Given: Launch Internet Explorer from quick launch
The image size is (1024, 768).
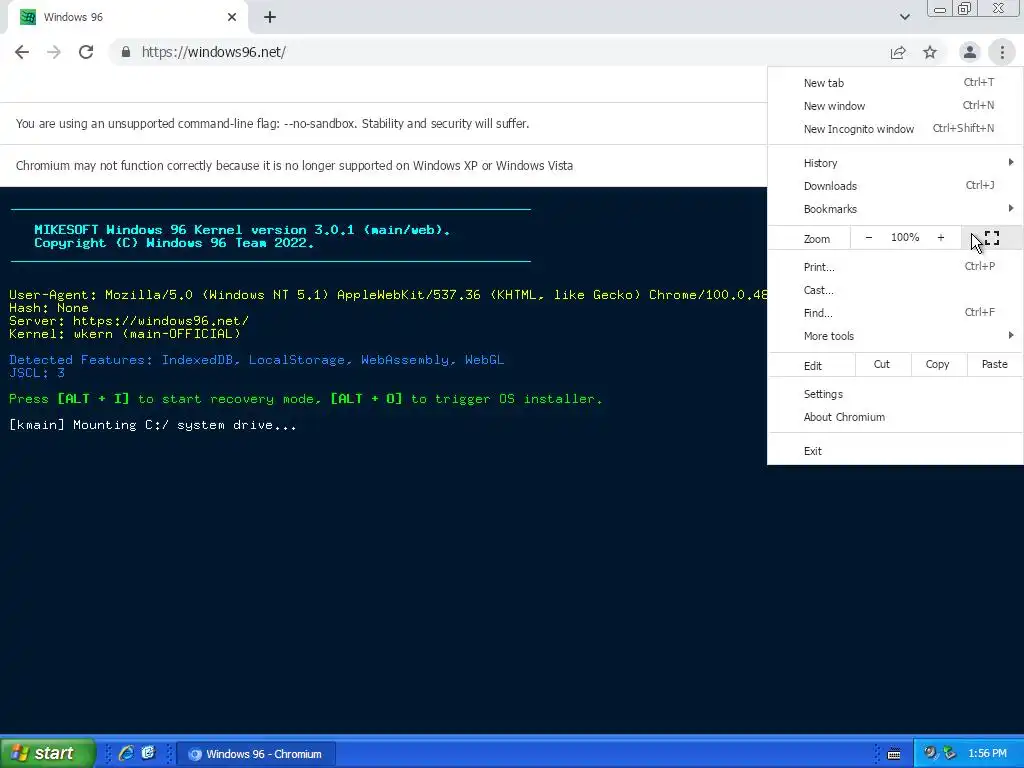Looking at the screenshot, I should pyautogui.click(x=125, y=753).
